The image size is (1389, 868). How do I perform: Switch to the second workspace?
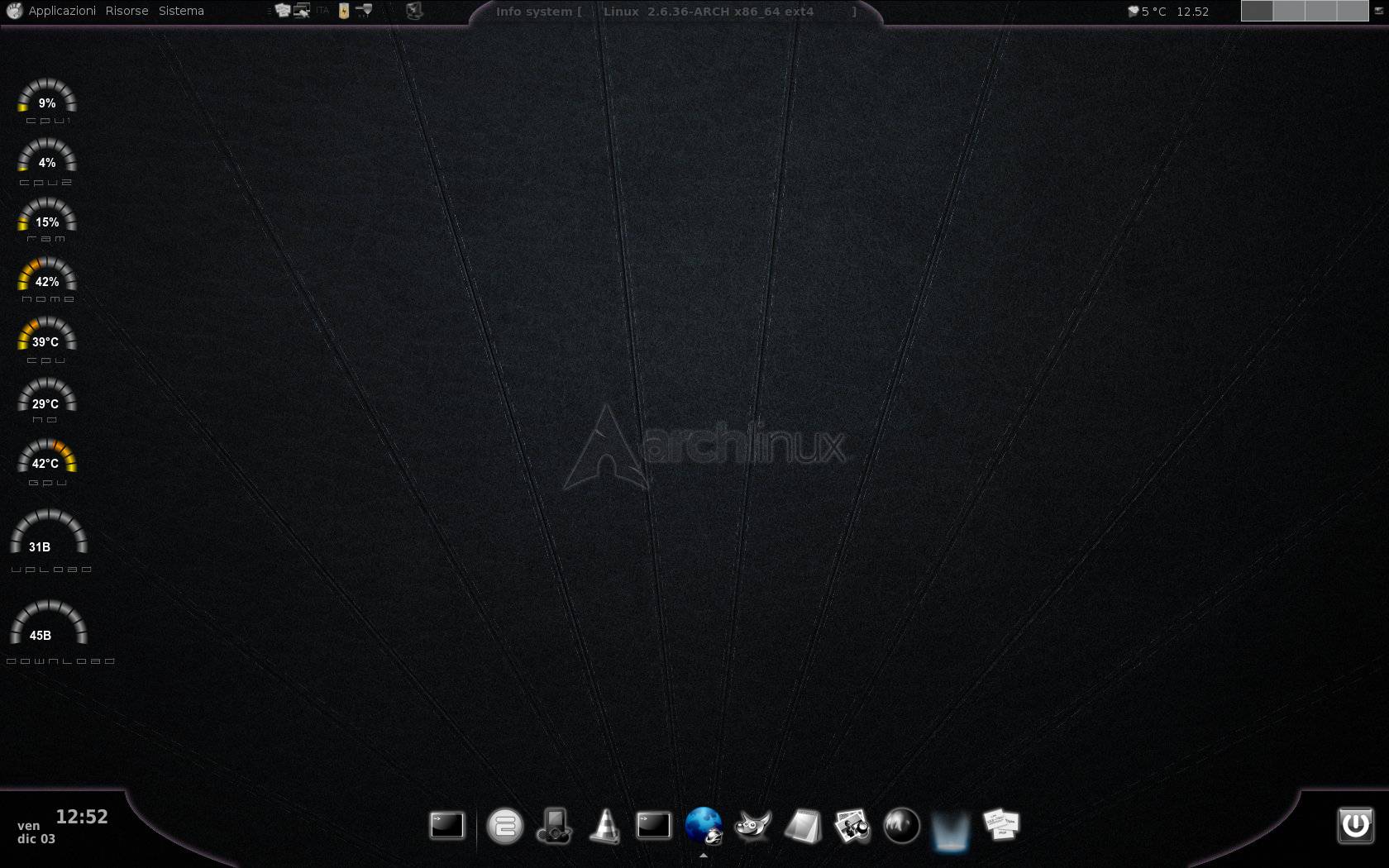click(1289, 11)
